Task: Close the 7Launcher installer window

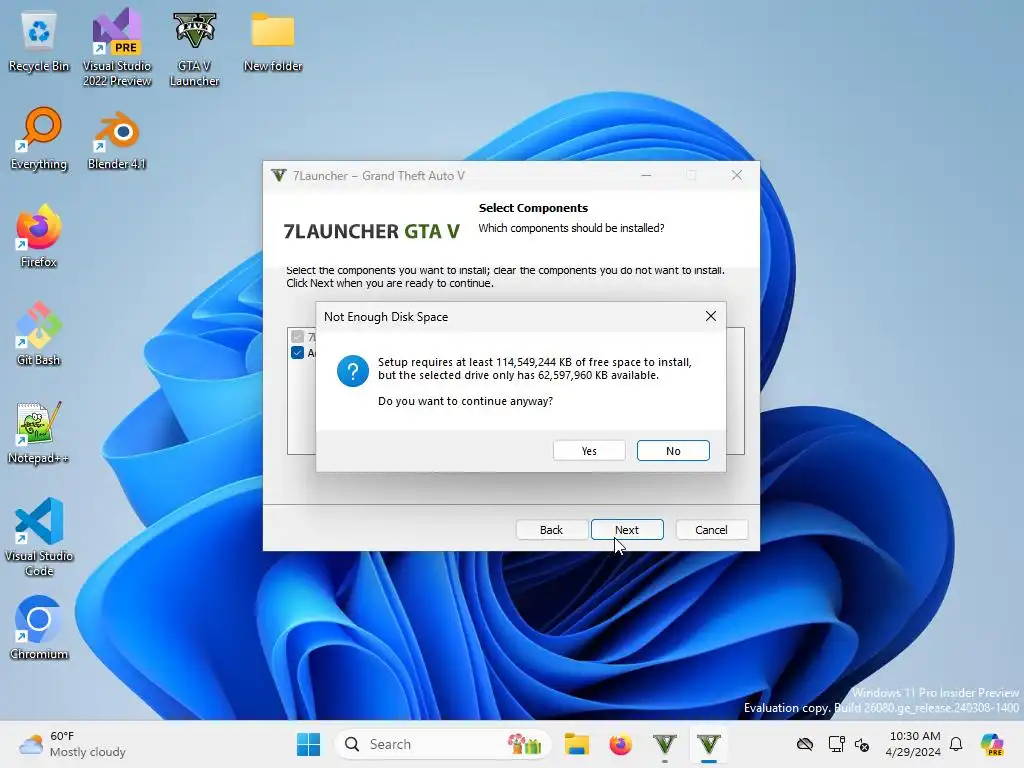Action: pos(737,175)
